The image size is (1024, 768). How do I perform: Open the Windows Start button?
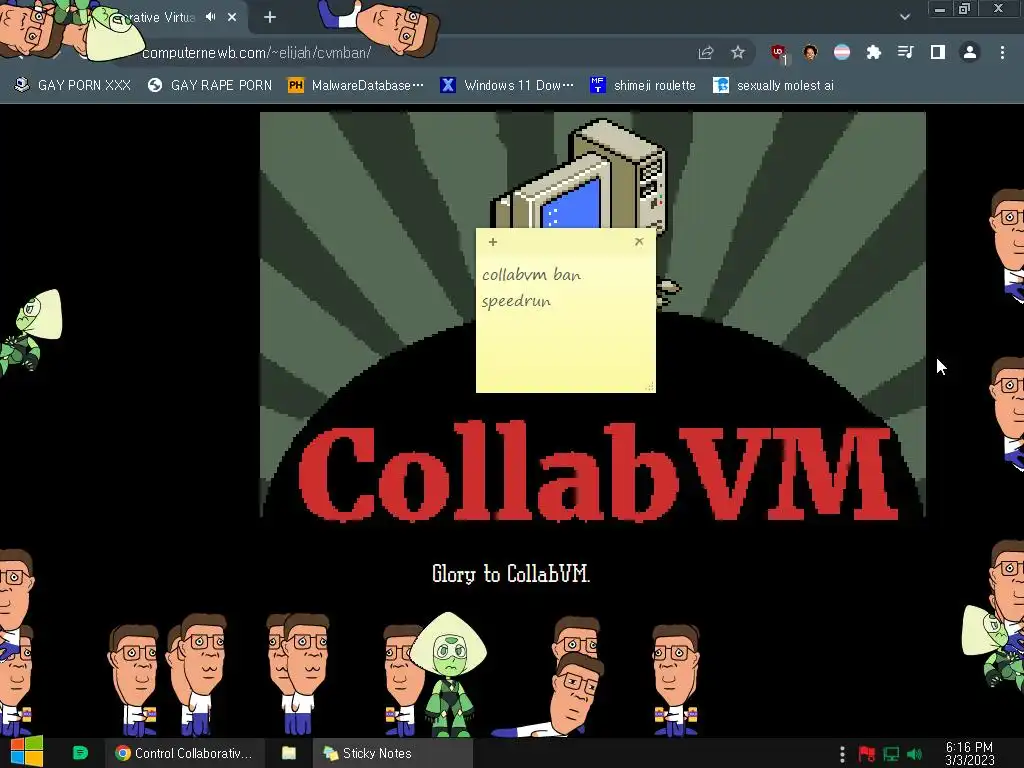coord(27,752)
